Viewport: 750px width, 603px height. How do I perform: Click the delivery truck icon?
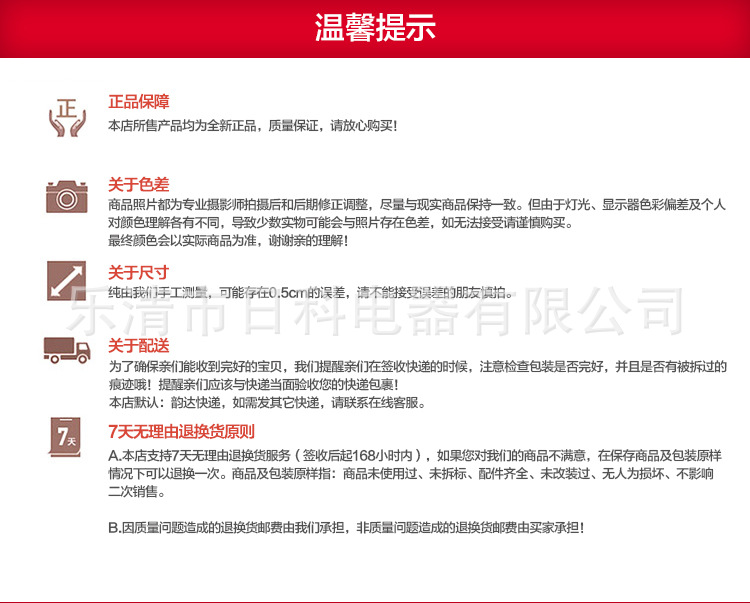tap(67, 350)
